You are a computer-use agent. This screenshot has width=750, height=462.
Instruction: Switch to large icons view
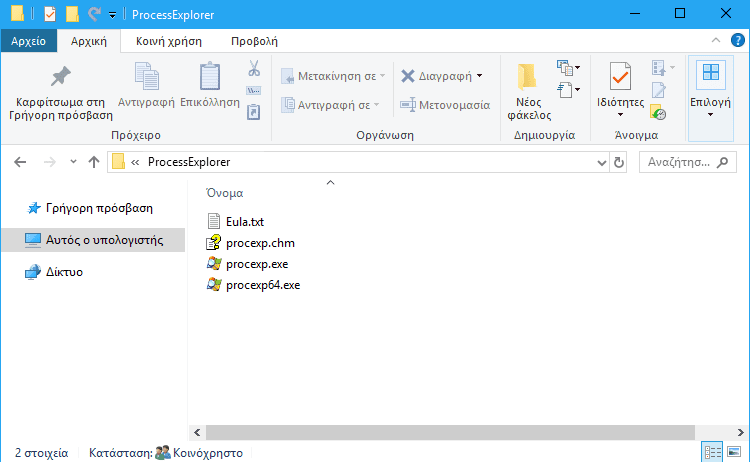[734, 452]
